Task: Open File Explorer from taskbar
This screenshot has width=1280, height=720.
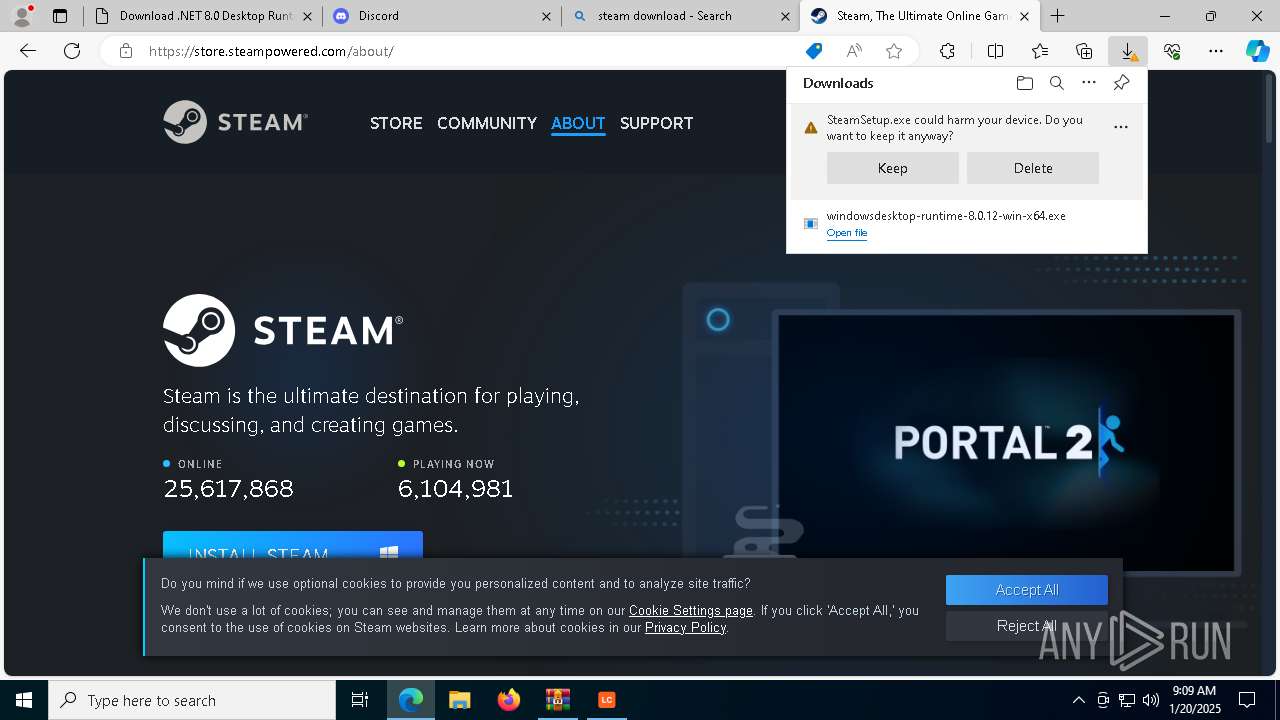Action: click(459, 700)
